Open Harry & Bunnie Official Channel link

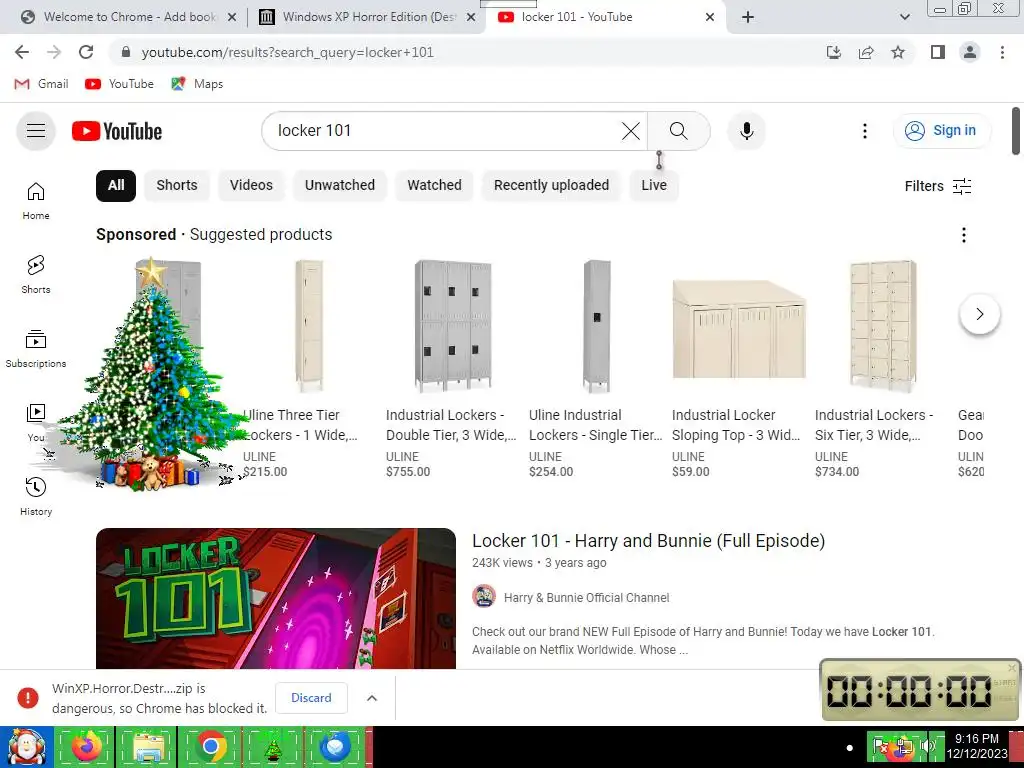(x=586, y=598)
